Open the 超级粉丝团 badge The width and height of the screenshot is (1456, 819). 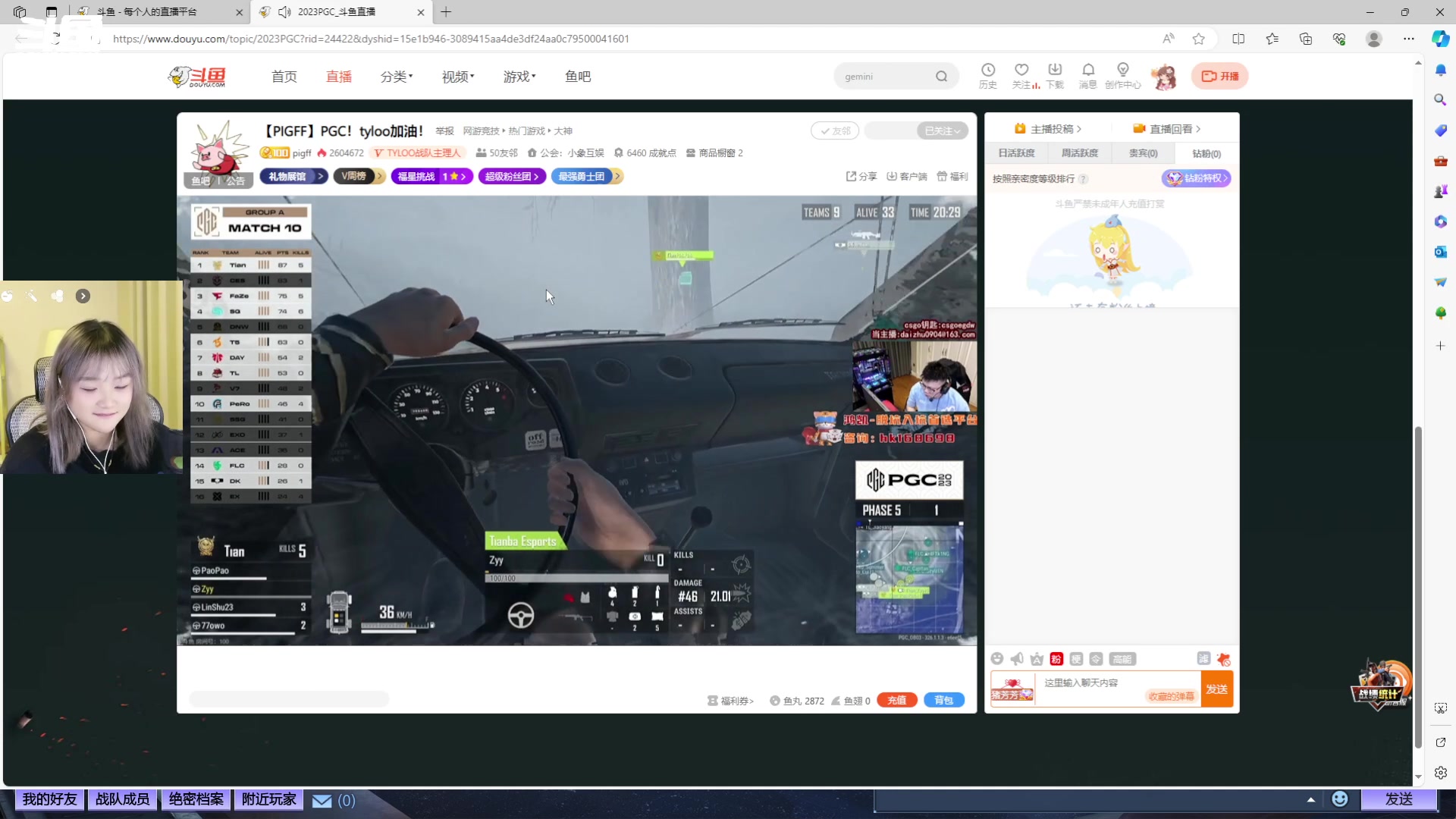coord(512,177)
